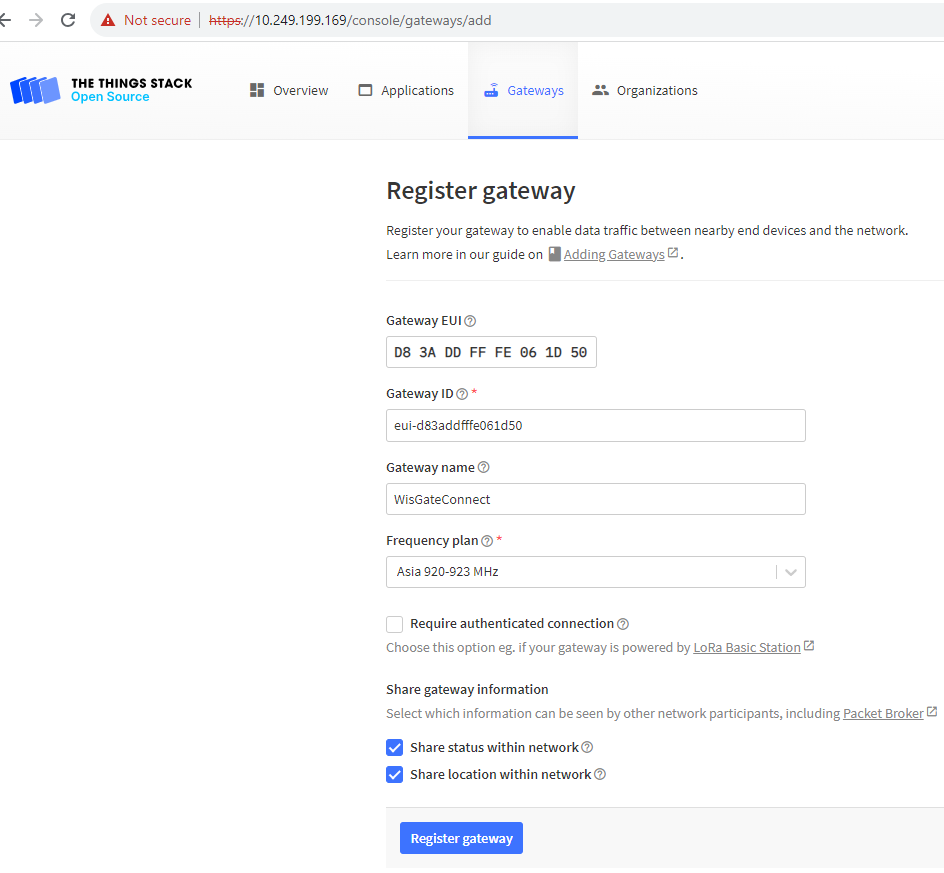The height and width of the screenshot is (873, 944).
Task: Click the Register gateway button
Action: point(461,838)
